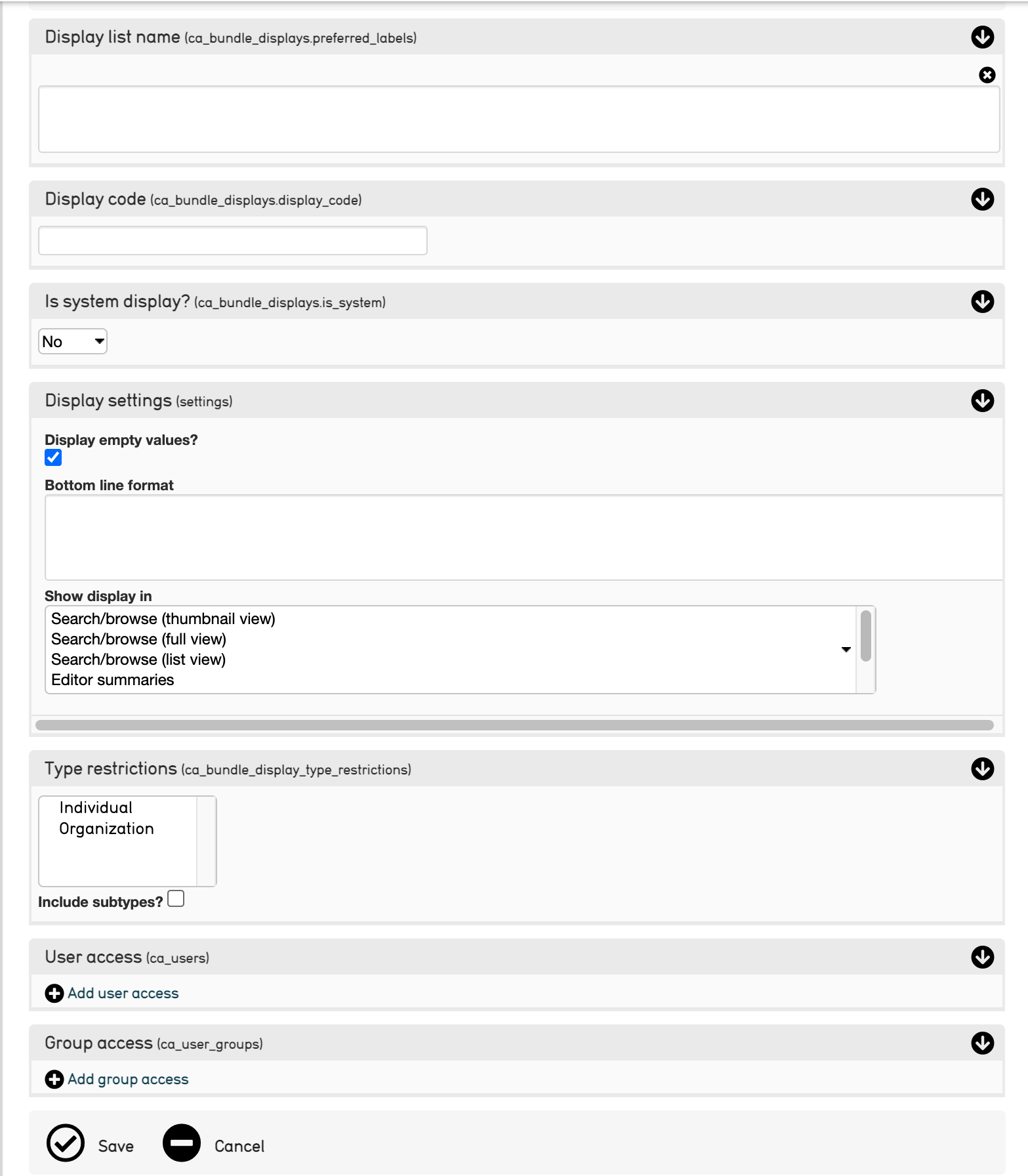Collapse the Display settings section arrow

[982, 401]
